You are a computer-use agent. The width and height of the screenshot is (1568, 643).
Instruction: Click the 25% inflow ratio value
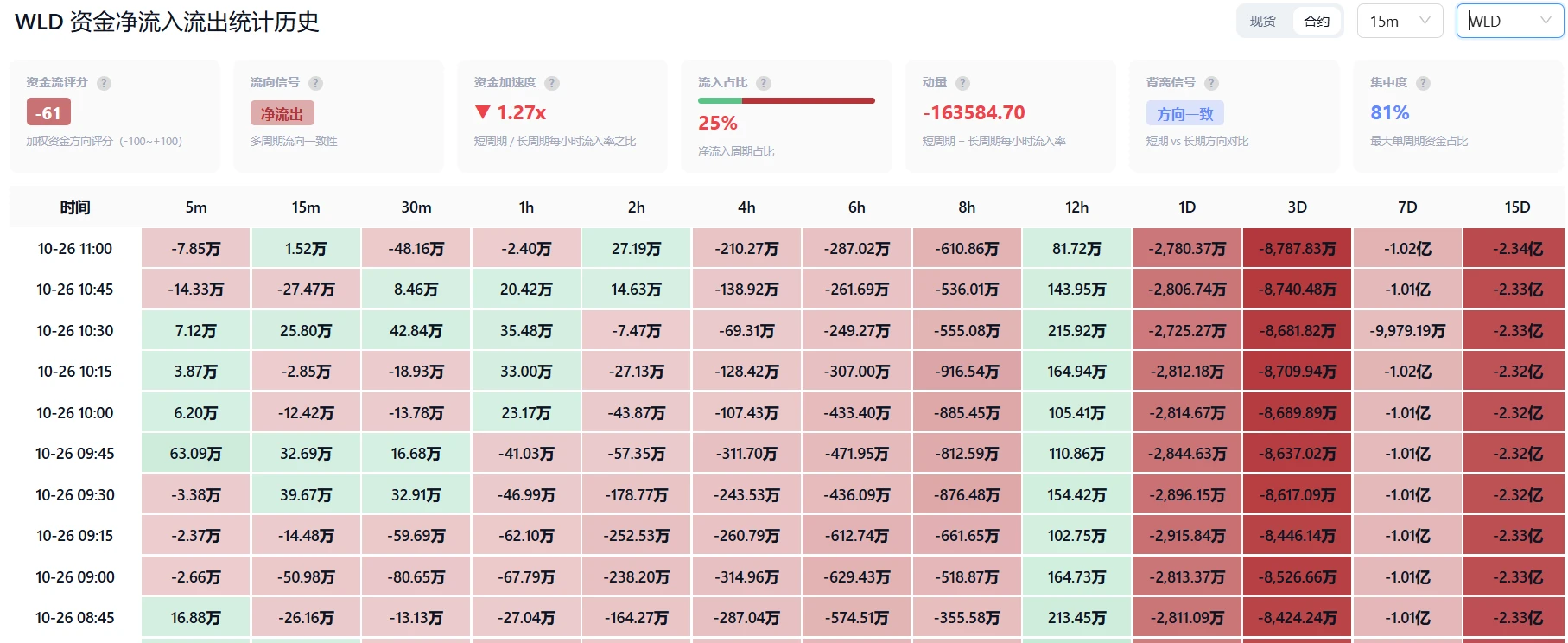(718, 124)
